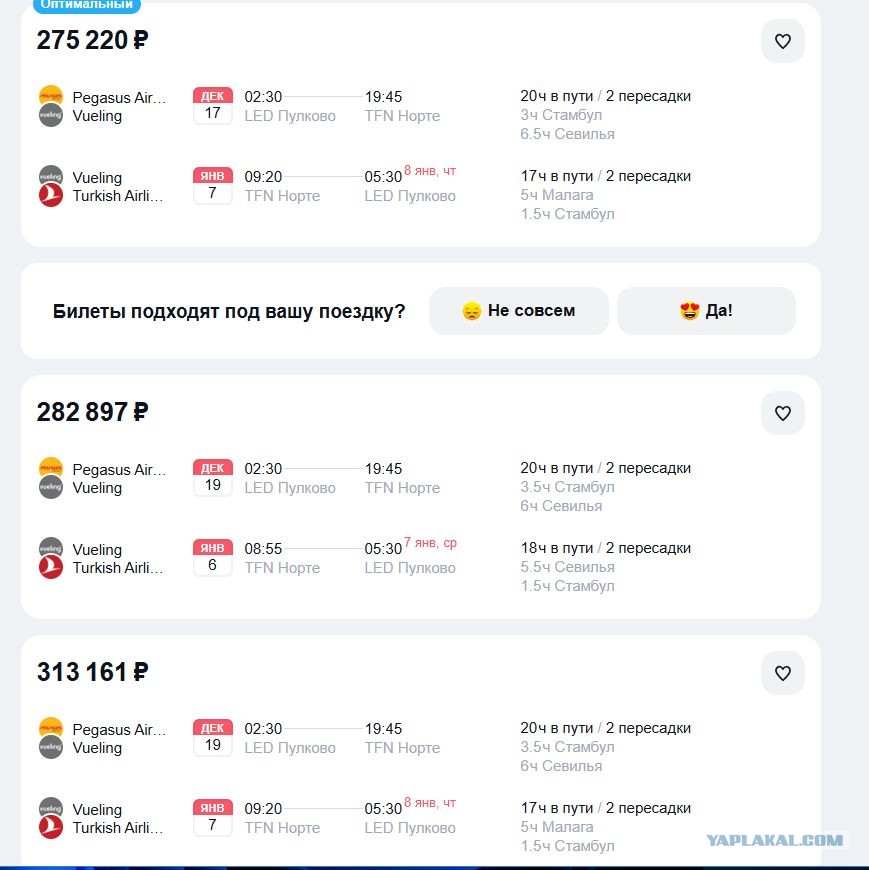Add the 275 220 ₽ ticket to favorites

[x=782, y=41]
